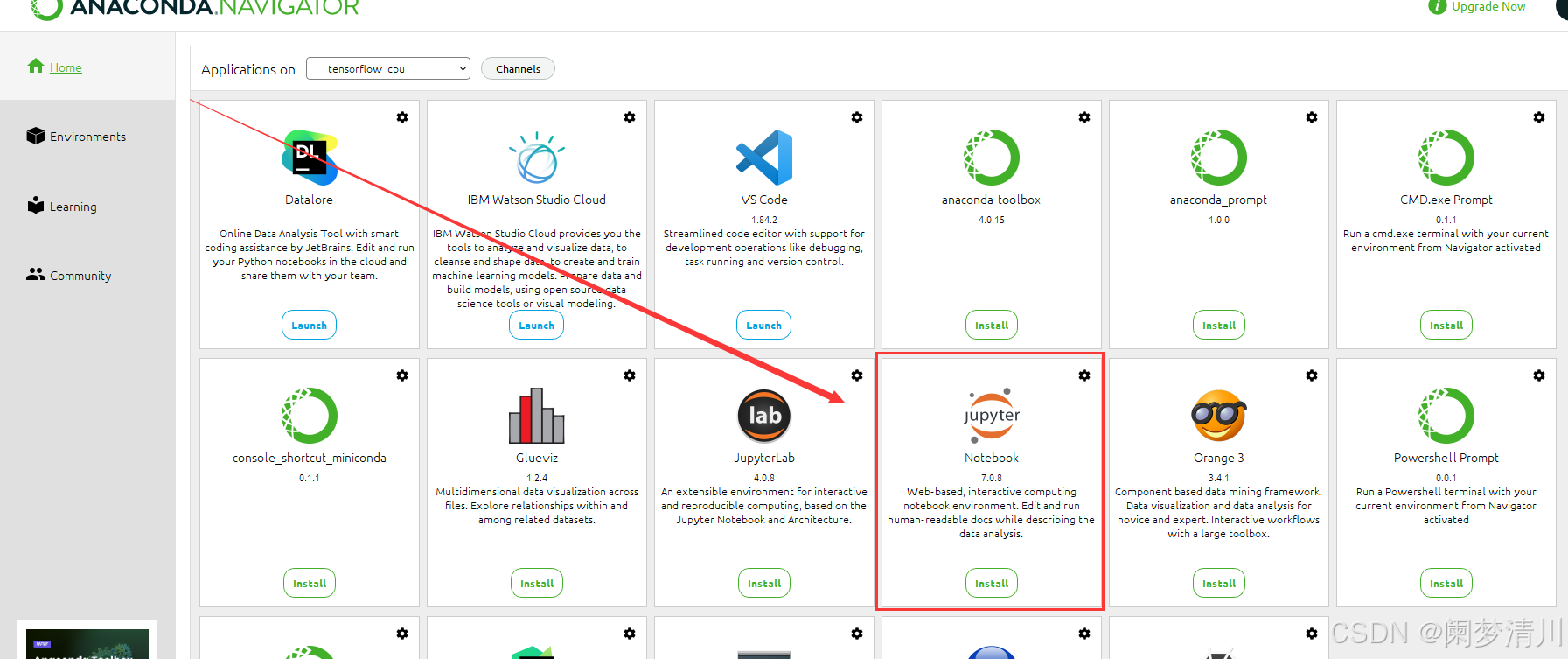The height and width of the screenshot is (659, 1568).
Task: Select the IBM Watson Studio Cloud icon
Action: pyautogui.click(x=537, y=158)
